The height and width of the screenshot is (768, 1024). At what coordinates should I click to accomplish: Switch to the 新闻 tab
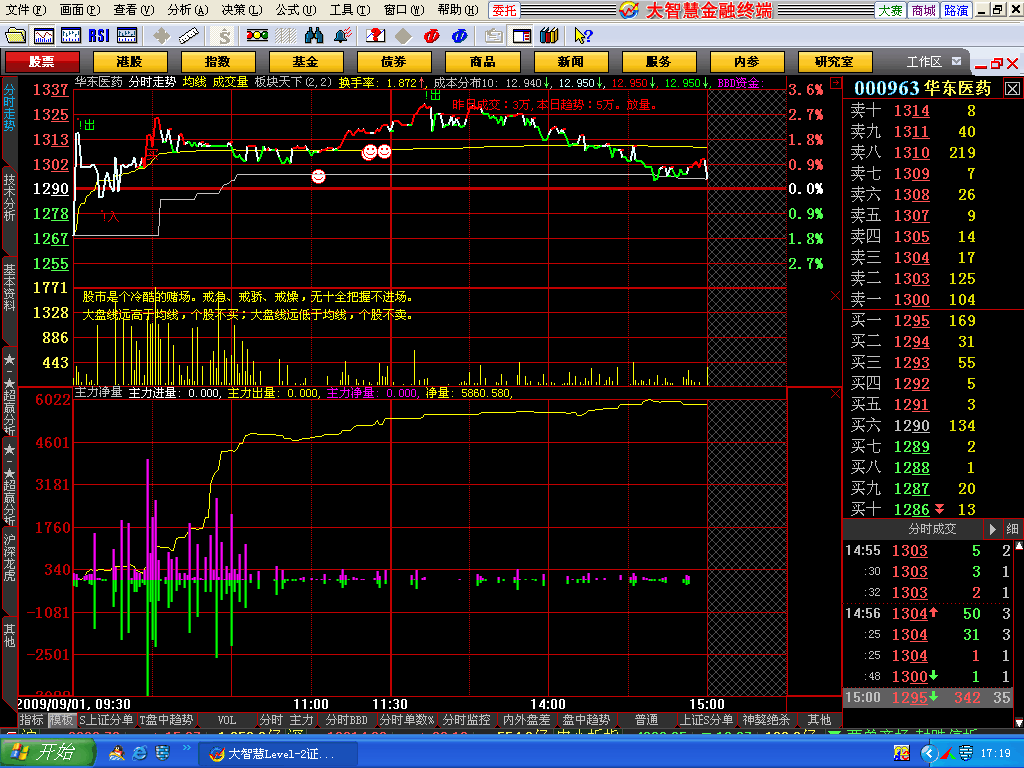click(x=571, y=62)
